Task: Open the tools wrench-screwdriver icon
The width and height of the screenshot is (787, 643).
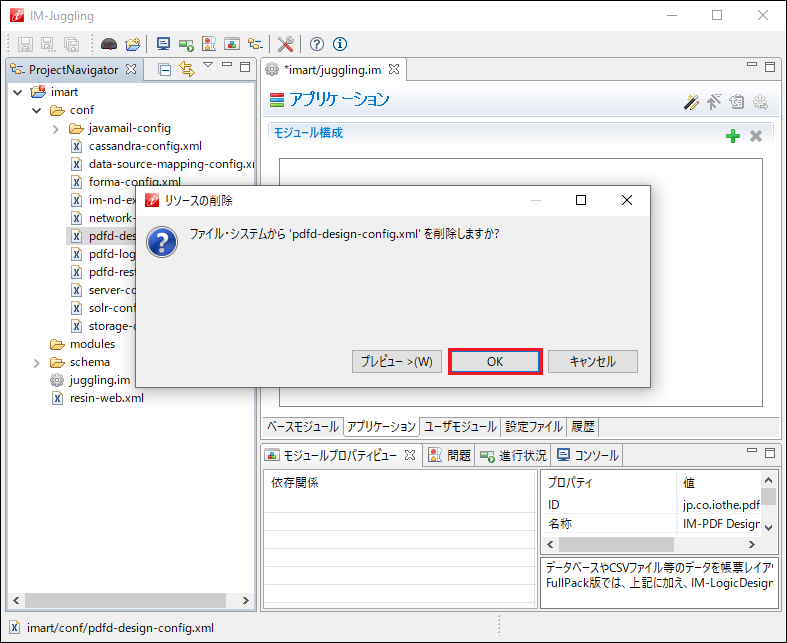Action: [285, 44]
